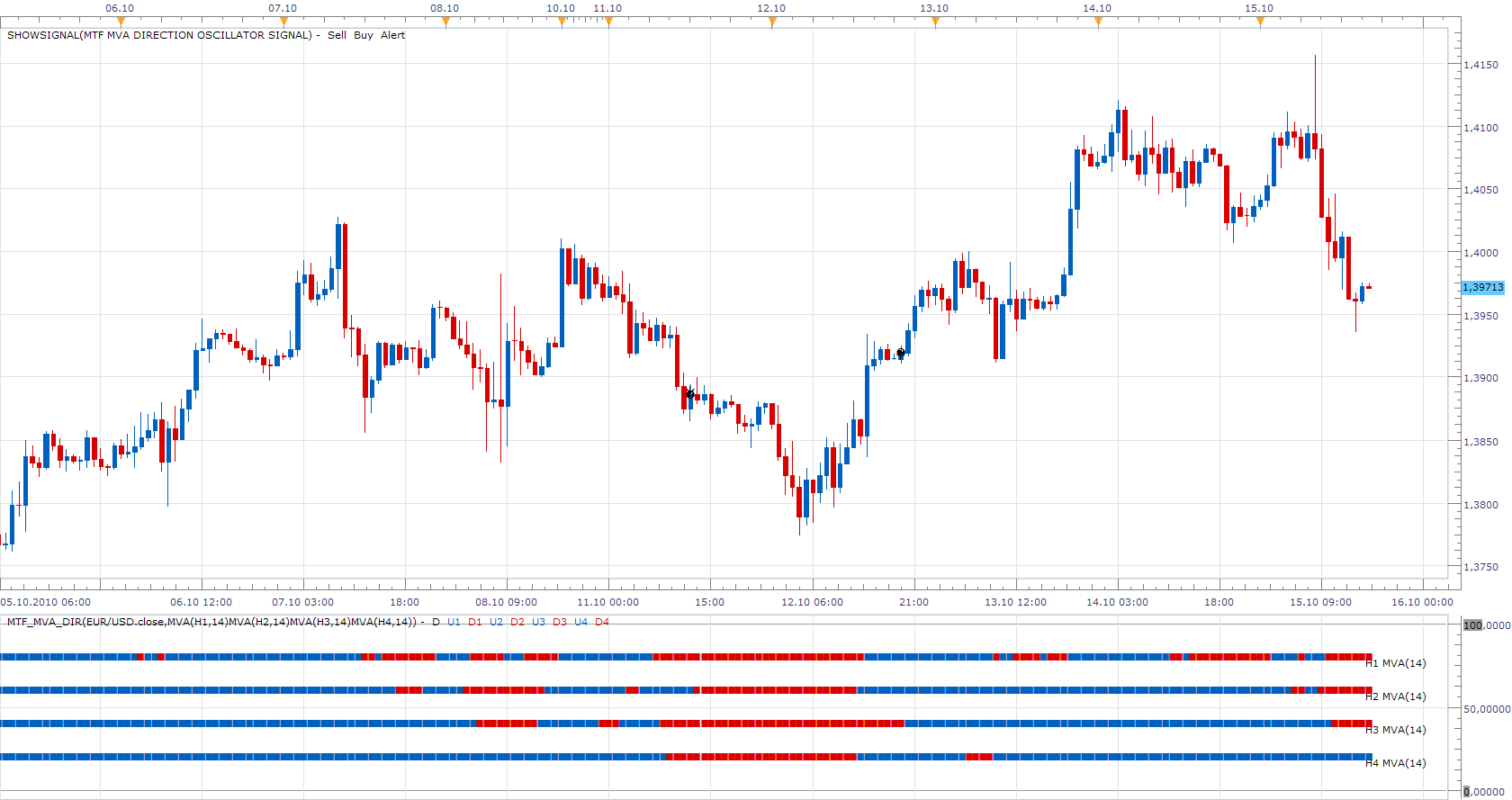Click the 06.10 12:00 time axis label
This screenshot has width=1512, height=800.
(202, 602)
